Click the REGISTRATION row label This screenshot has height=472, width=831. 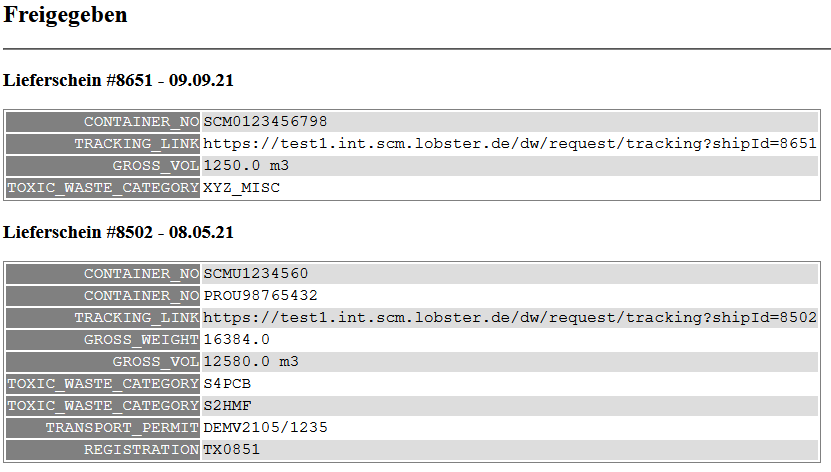click(x=141, y=450)
